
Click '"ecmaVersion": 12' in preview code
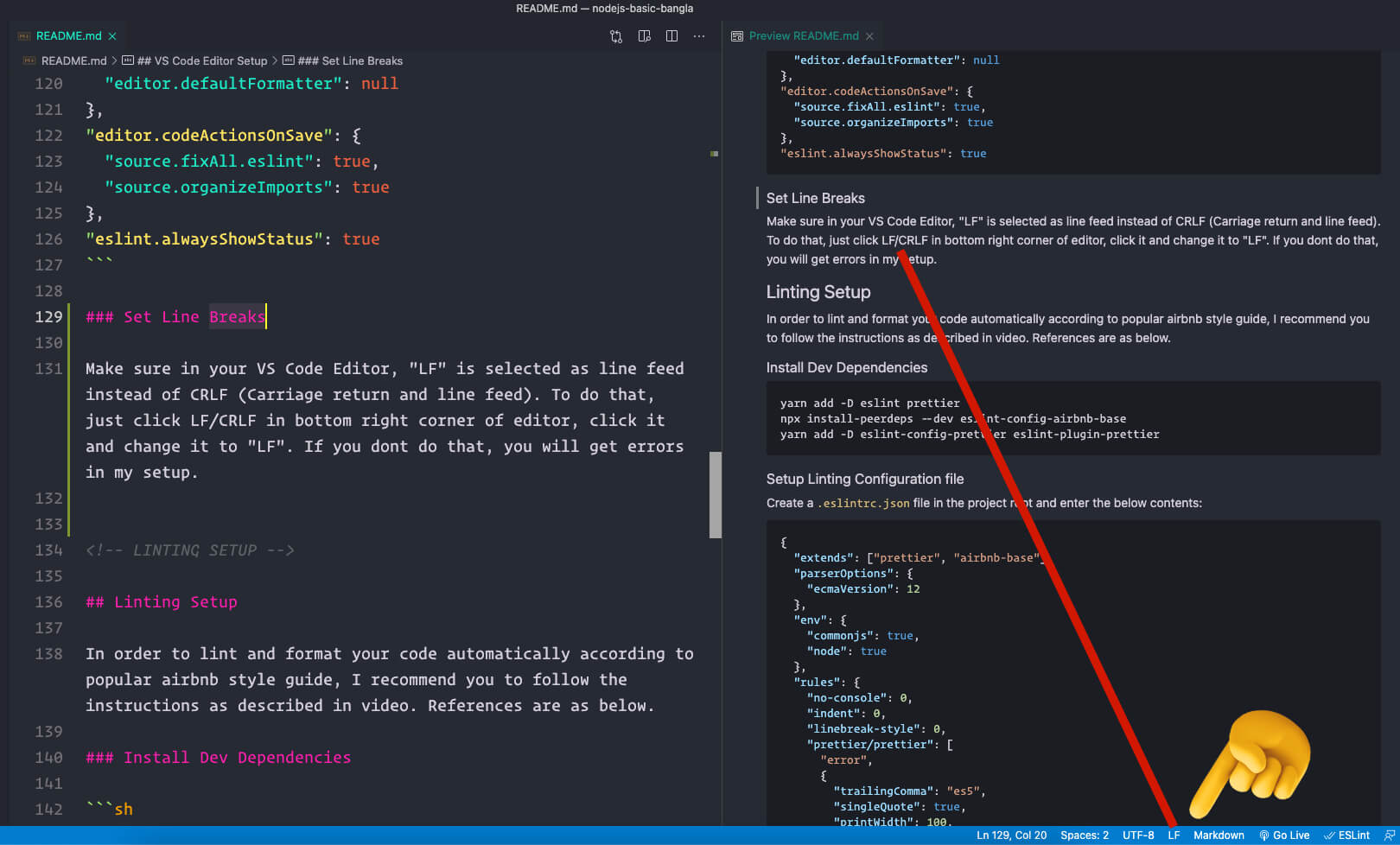coord(863,588)
